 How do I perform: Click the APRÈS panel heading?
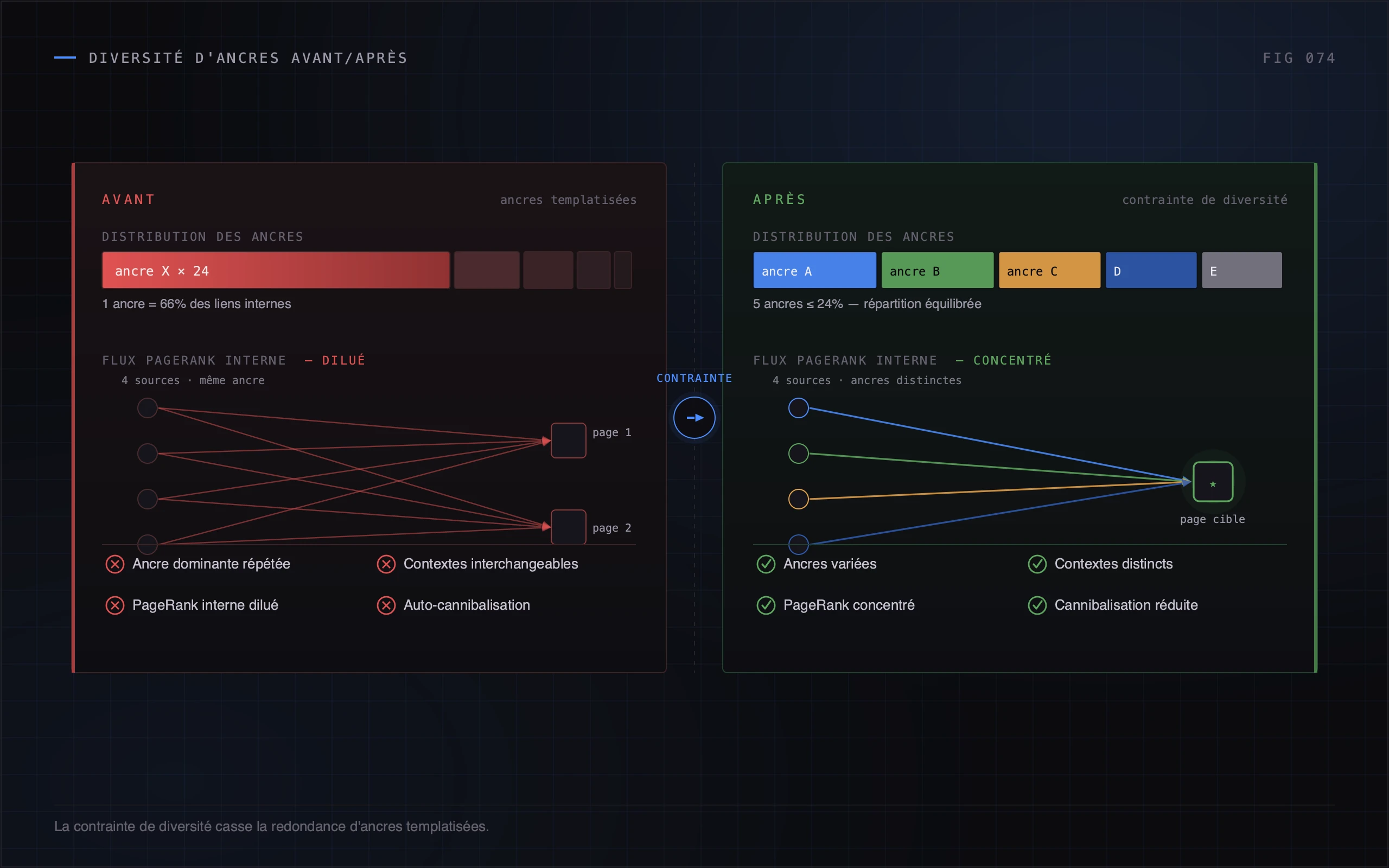click(780, 199)
